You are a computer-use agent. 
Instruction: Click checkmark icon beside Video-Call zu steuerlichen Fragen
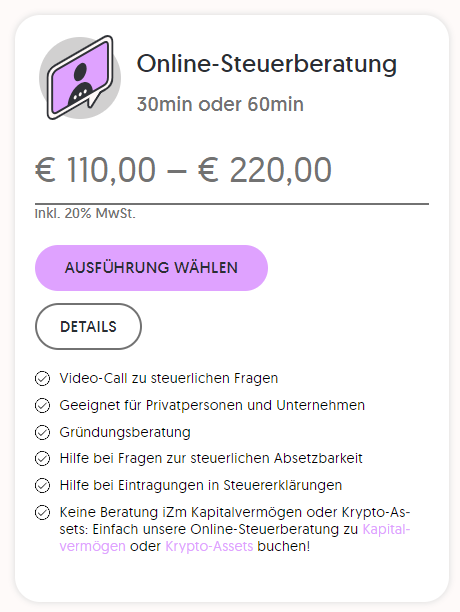pyautogui.click(x=43, y=379)
